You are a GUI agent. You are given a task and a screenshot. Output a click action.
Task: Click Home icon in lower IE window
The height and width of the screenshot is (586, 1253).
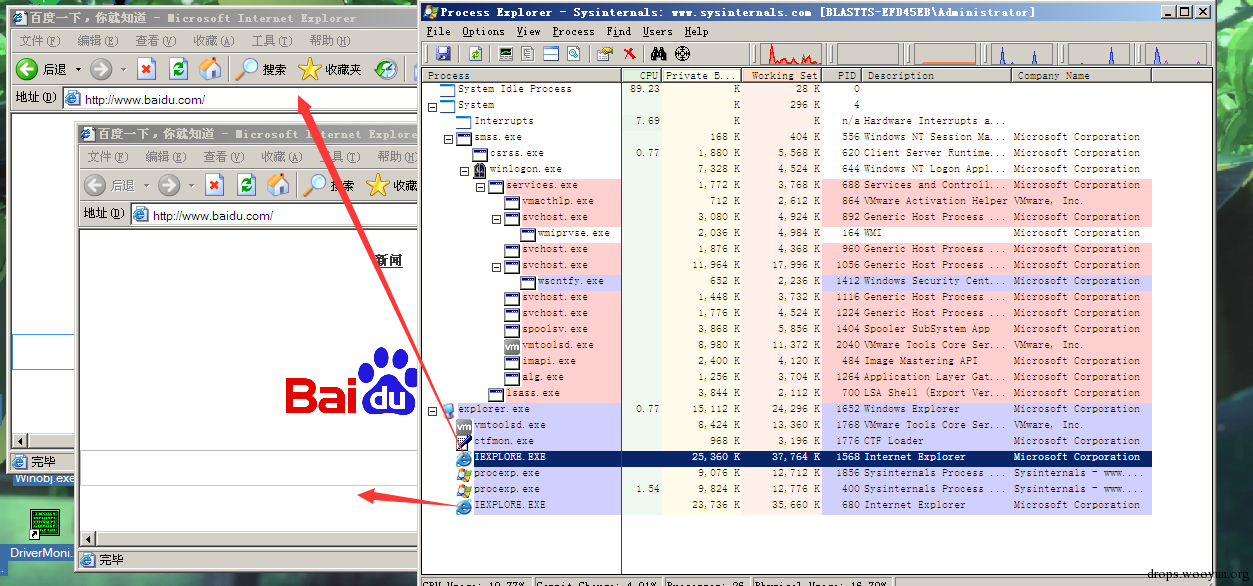pyautogui.click(x=278, y=185)
